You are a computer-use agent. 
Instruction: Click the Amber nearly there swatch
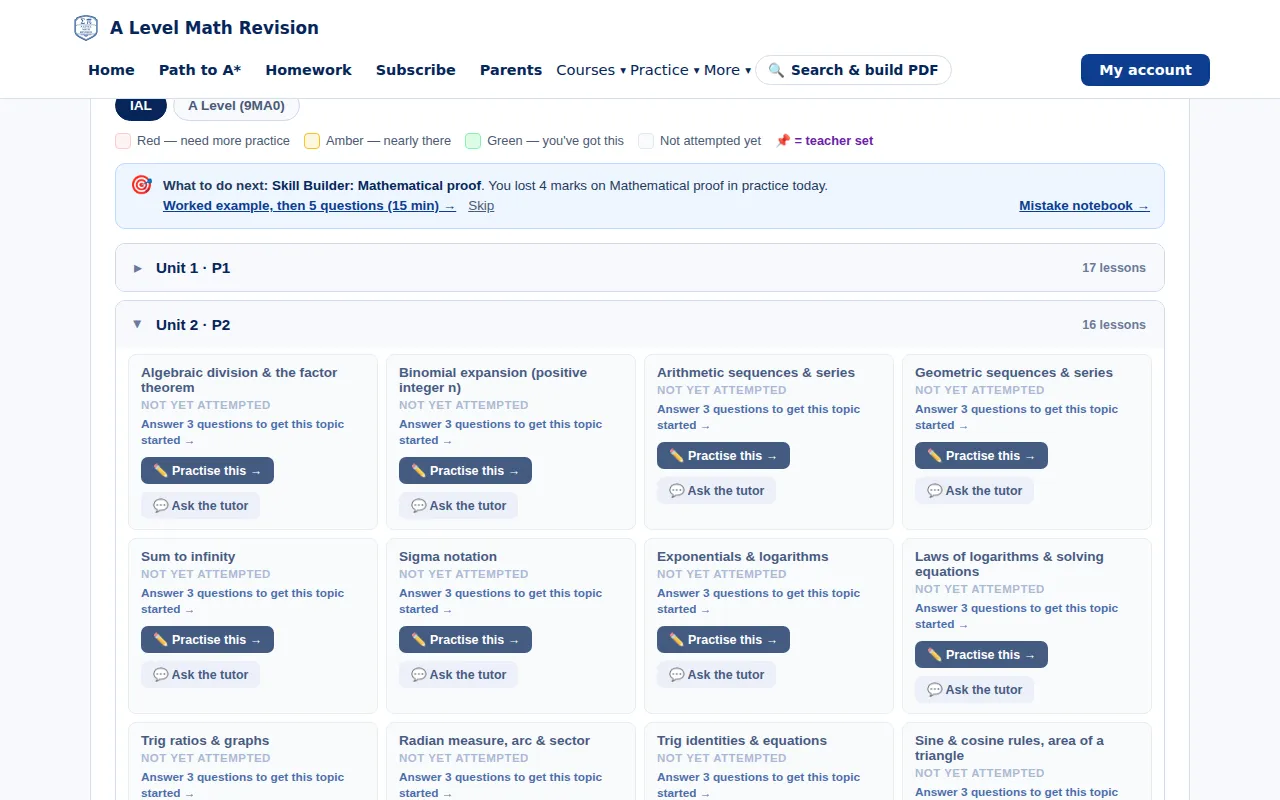[x=312, y=141]
